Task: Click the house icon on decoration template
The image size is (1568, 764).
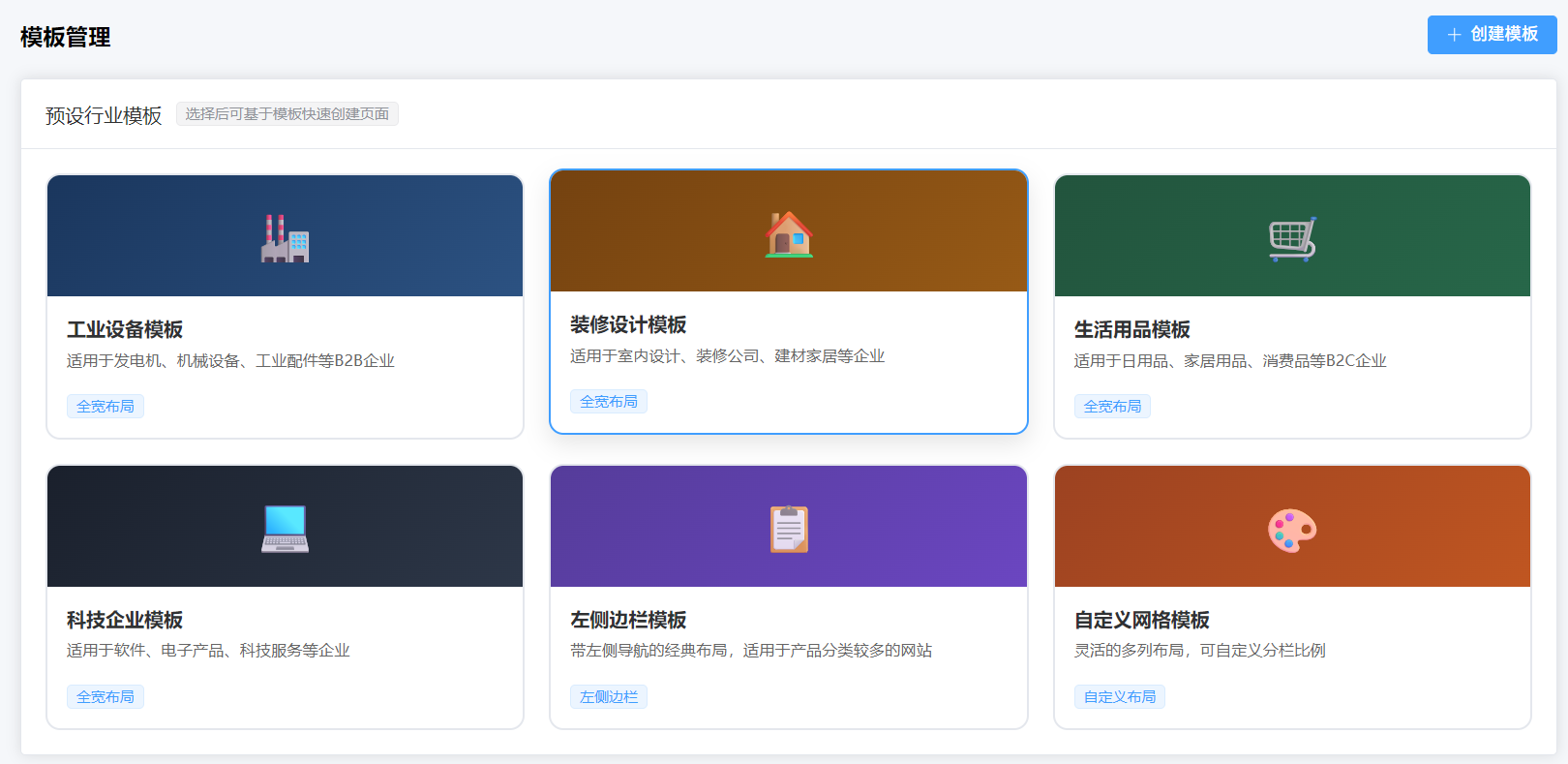Action: [x=789, y=233]
